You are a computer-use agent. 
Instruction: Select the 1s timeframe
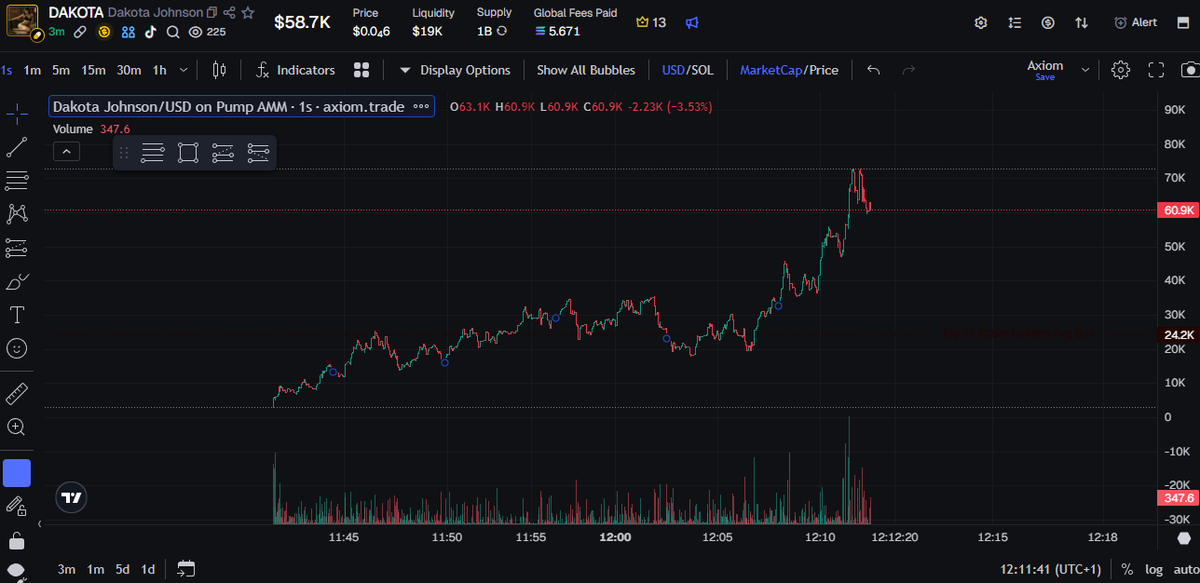pos(7,70)
